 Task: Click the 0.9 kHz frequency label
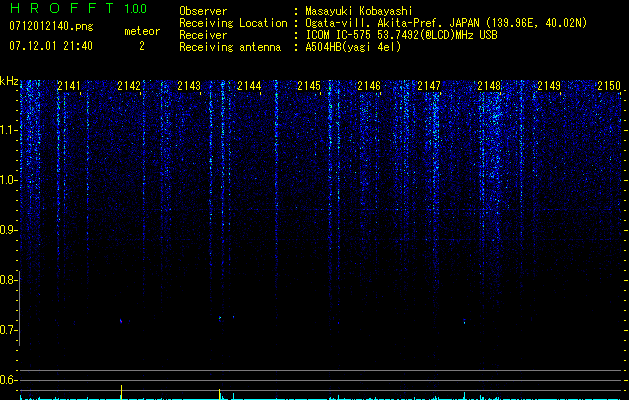pyautogui.click(x=7, y=230)
